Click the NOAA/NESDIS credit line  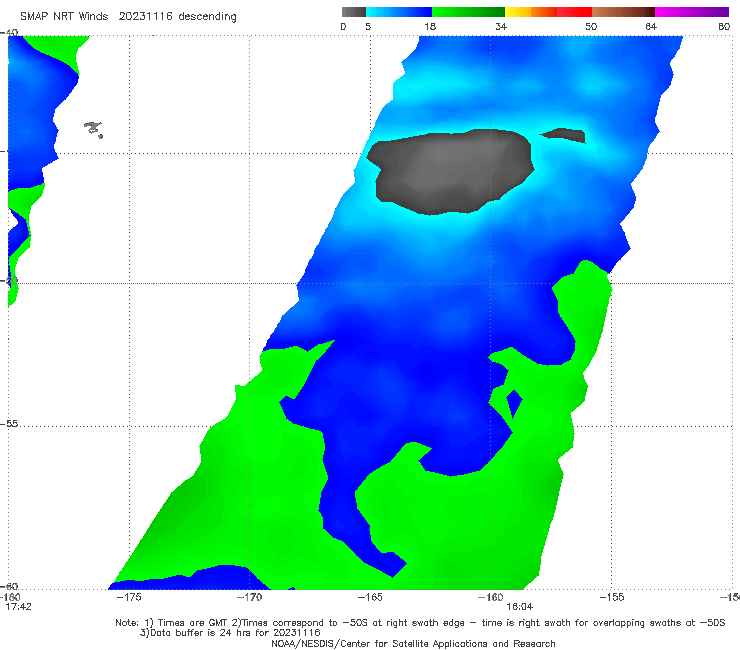(x=413, y=644)
